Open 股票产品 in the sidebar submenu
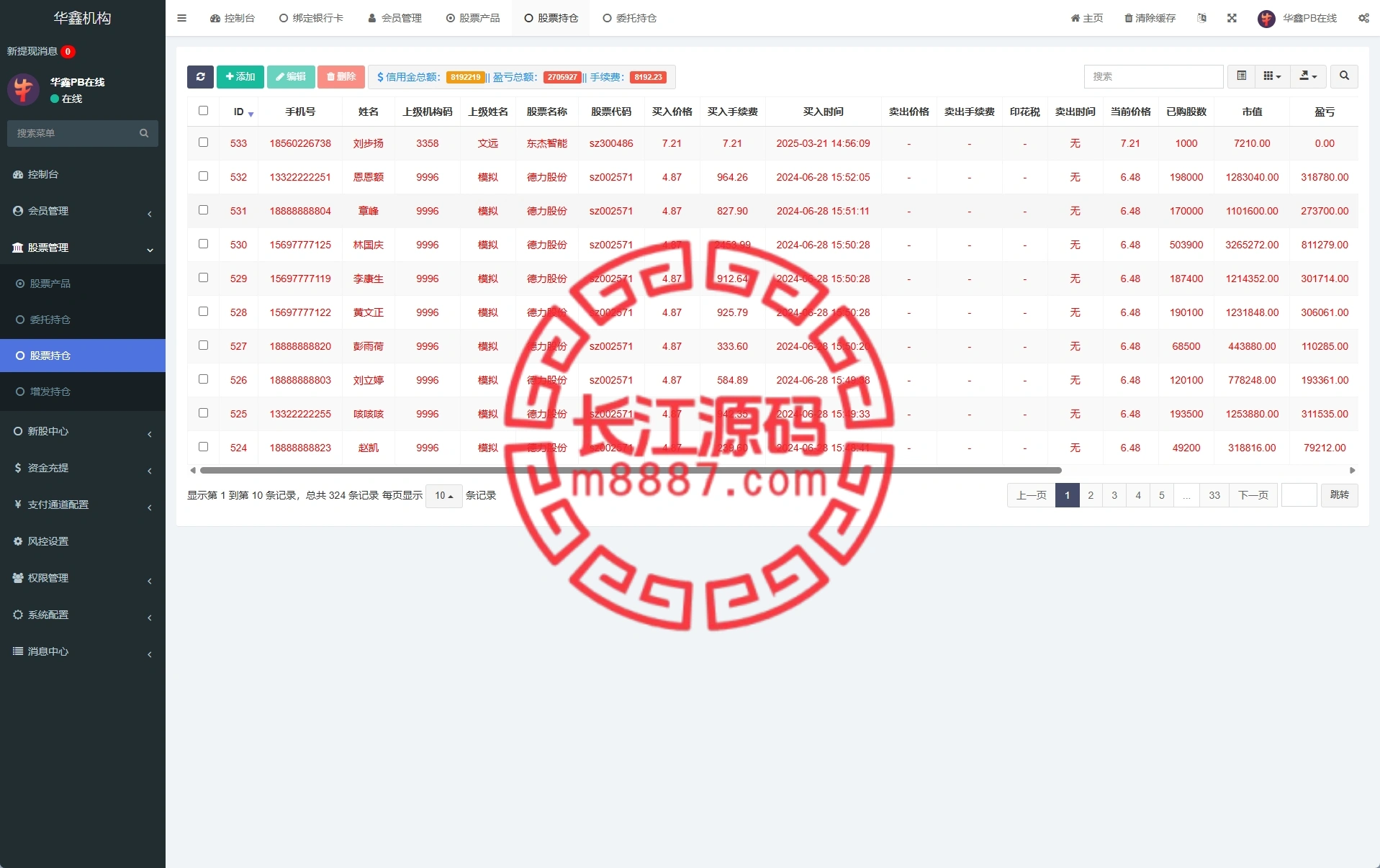The width and height of the screenshot is (1380, 868). 50,284
